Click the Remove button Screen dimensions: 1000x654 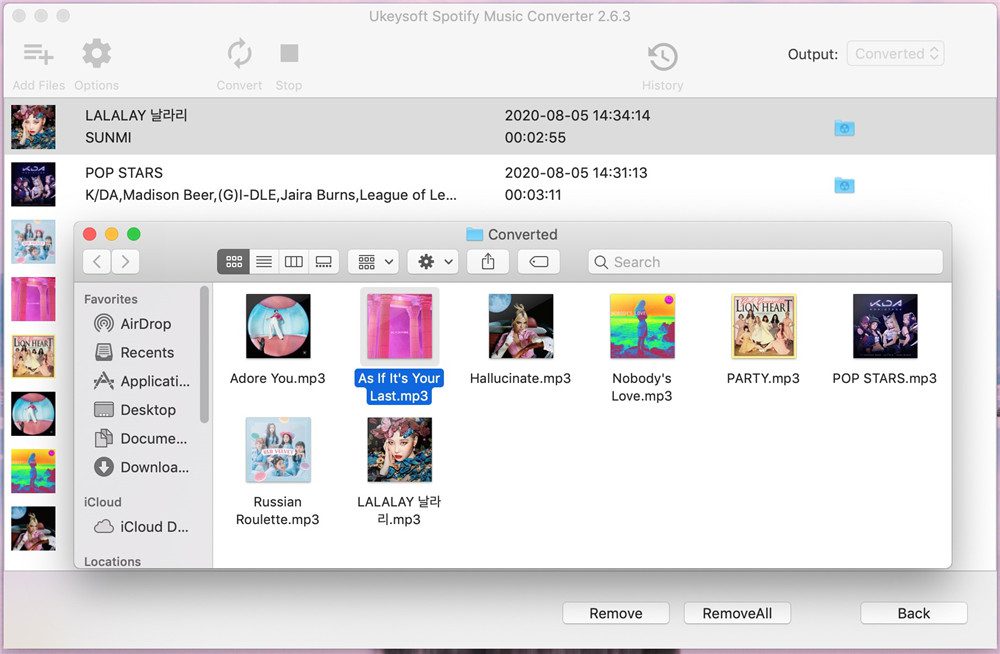click(616, 613)
